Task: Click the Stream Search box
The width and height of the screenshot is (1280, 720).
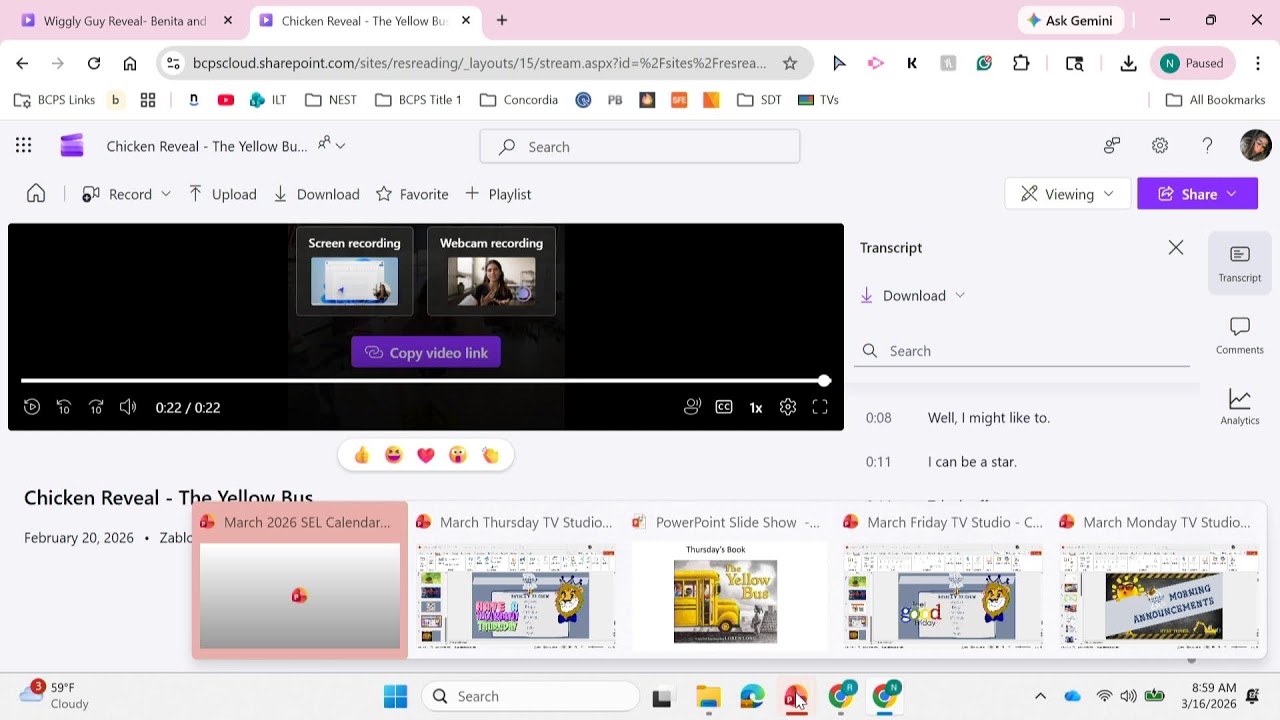Action: 640,146
